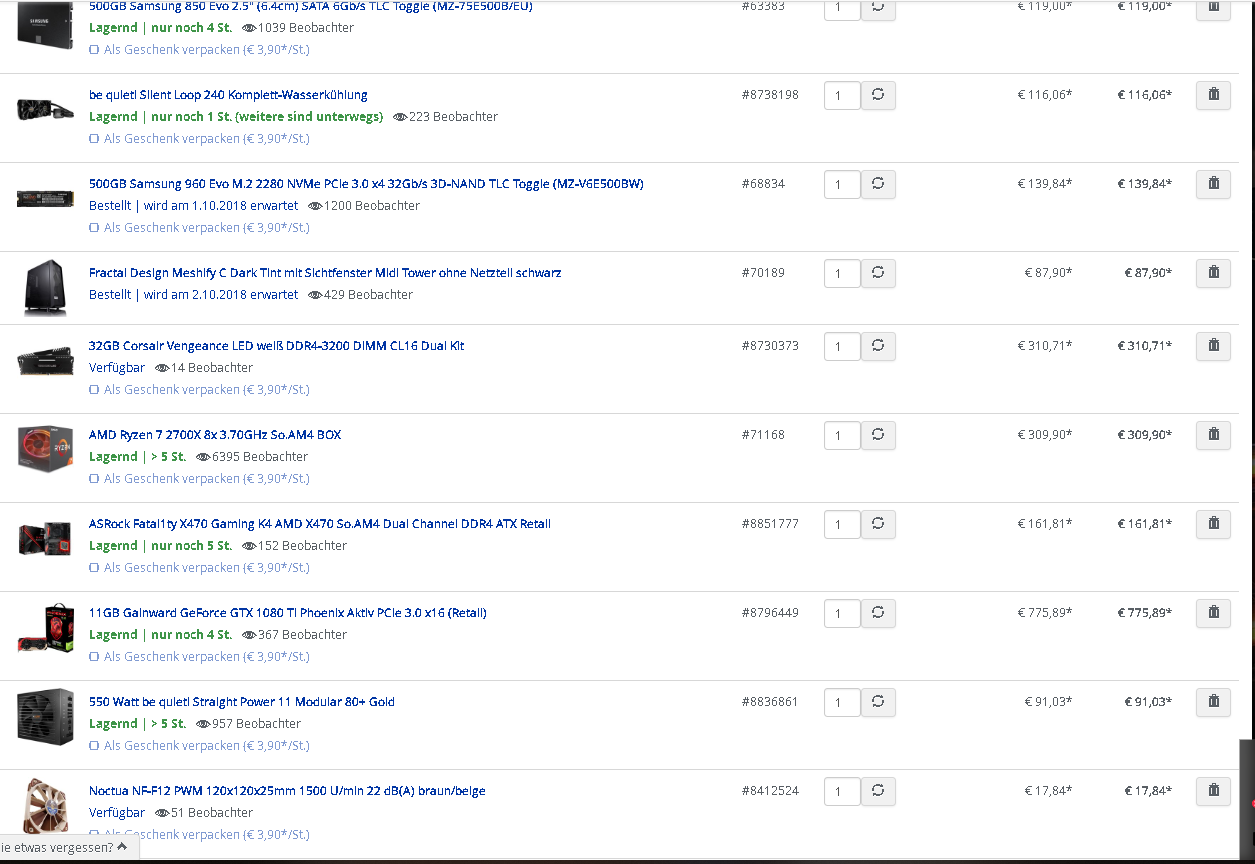Click the Corsair Vengeance RAM thumbnail
The image size is (1255, 864).
[x=46, y=360]
